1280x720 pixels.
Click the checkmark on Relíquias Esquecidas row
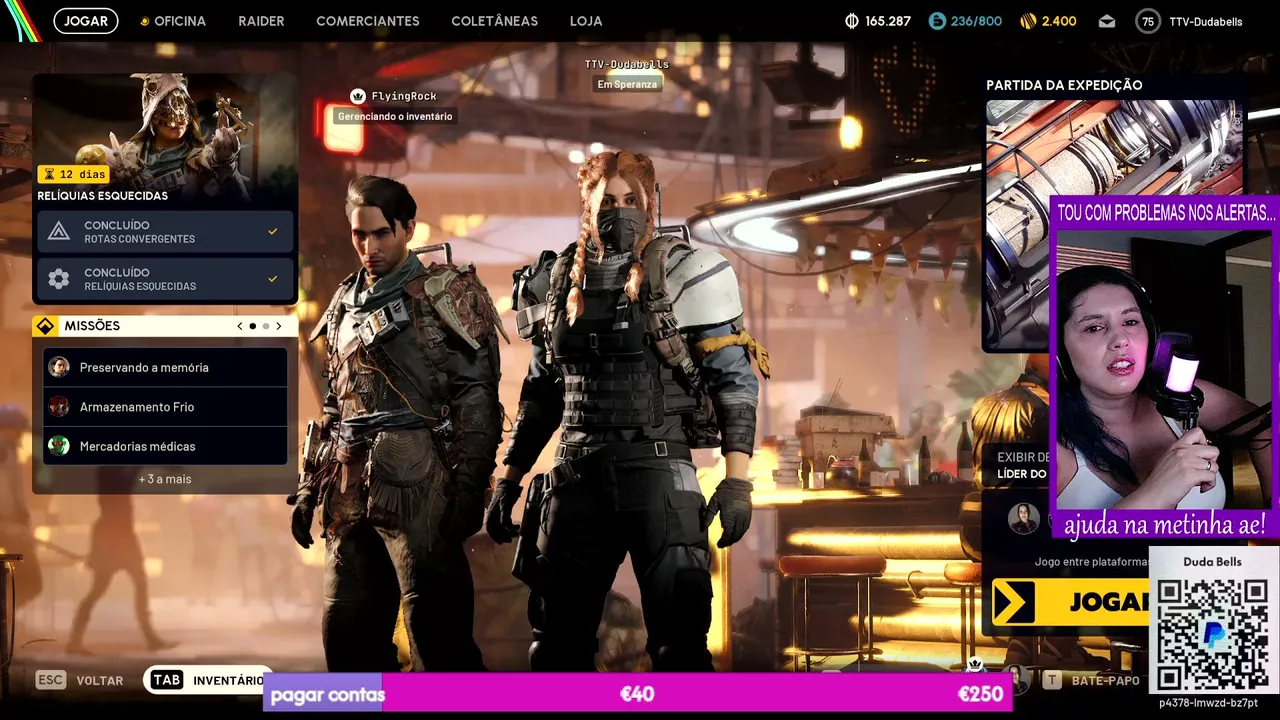coord(272,279)
